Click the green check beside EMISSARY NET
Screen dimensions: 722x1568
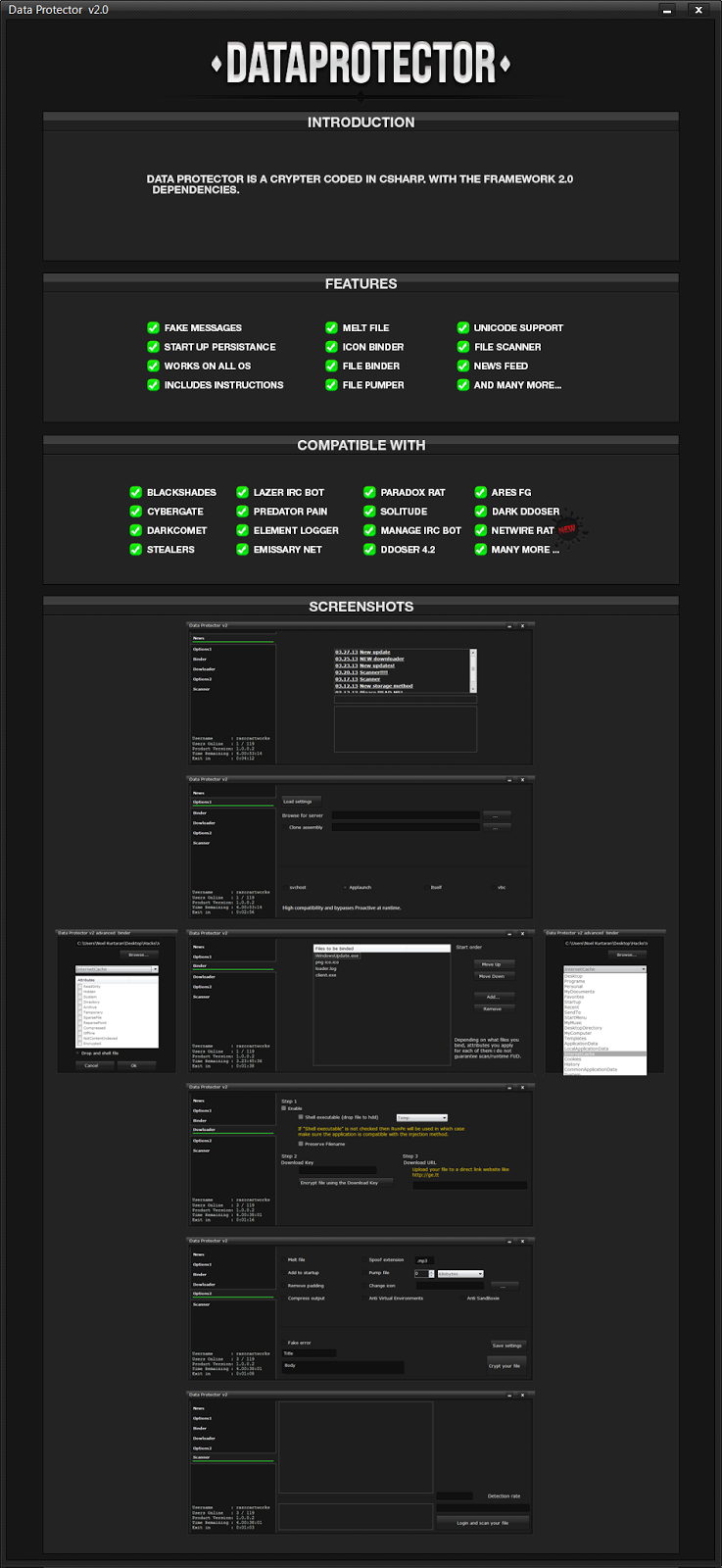(x=242, y=549)
